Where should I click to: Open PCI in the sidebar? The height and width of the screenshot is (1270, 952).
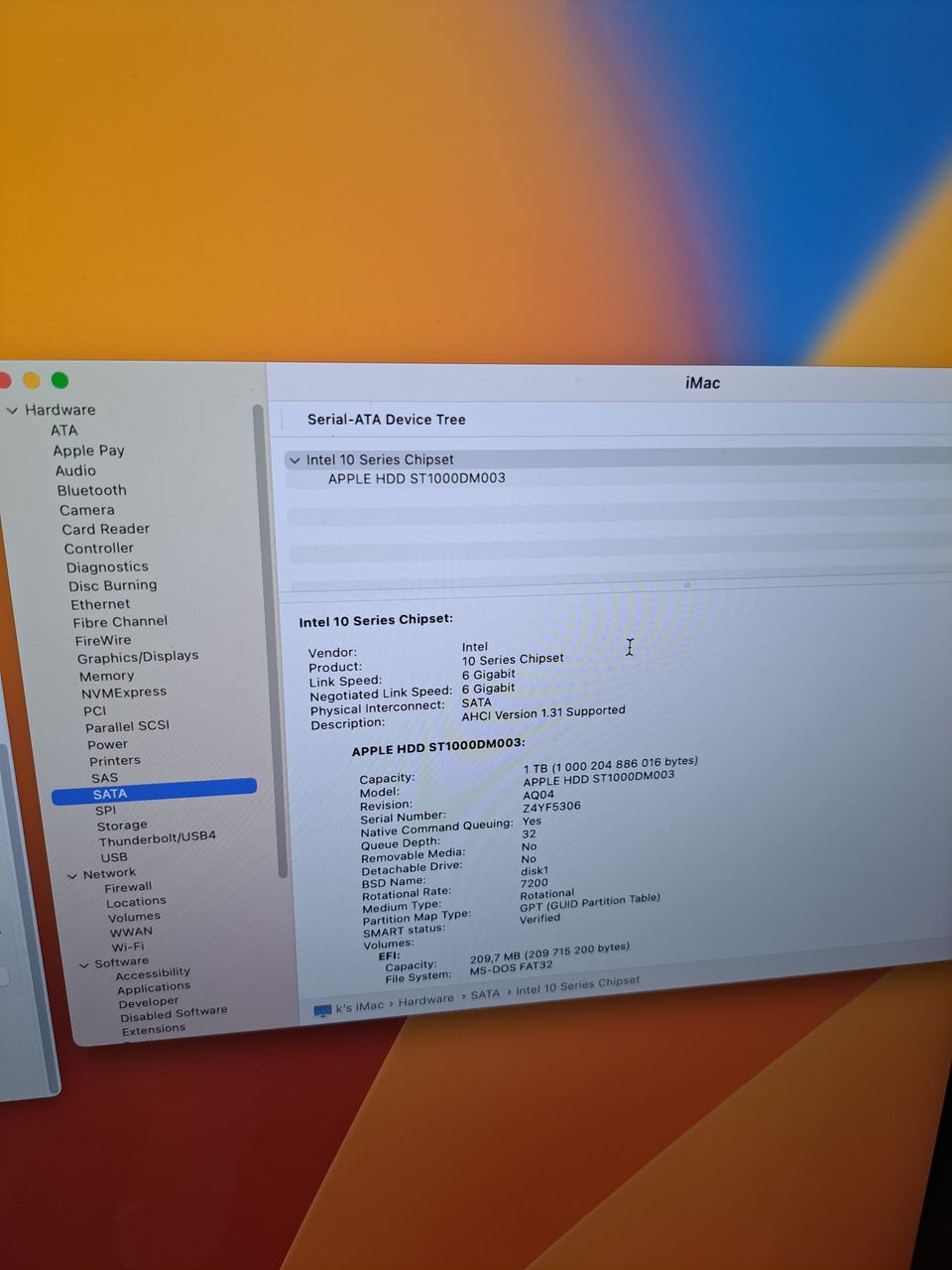point(95,710)
